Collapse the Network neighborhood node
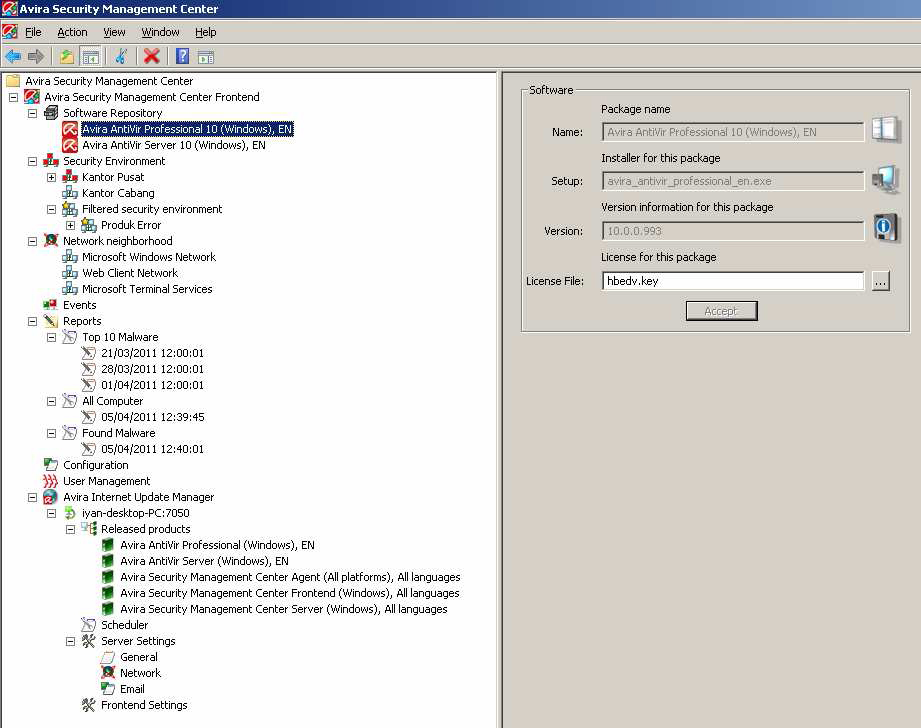 click(32, 241)
